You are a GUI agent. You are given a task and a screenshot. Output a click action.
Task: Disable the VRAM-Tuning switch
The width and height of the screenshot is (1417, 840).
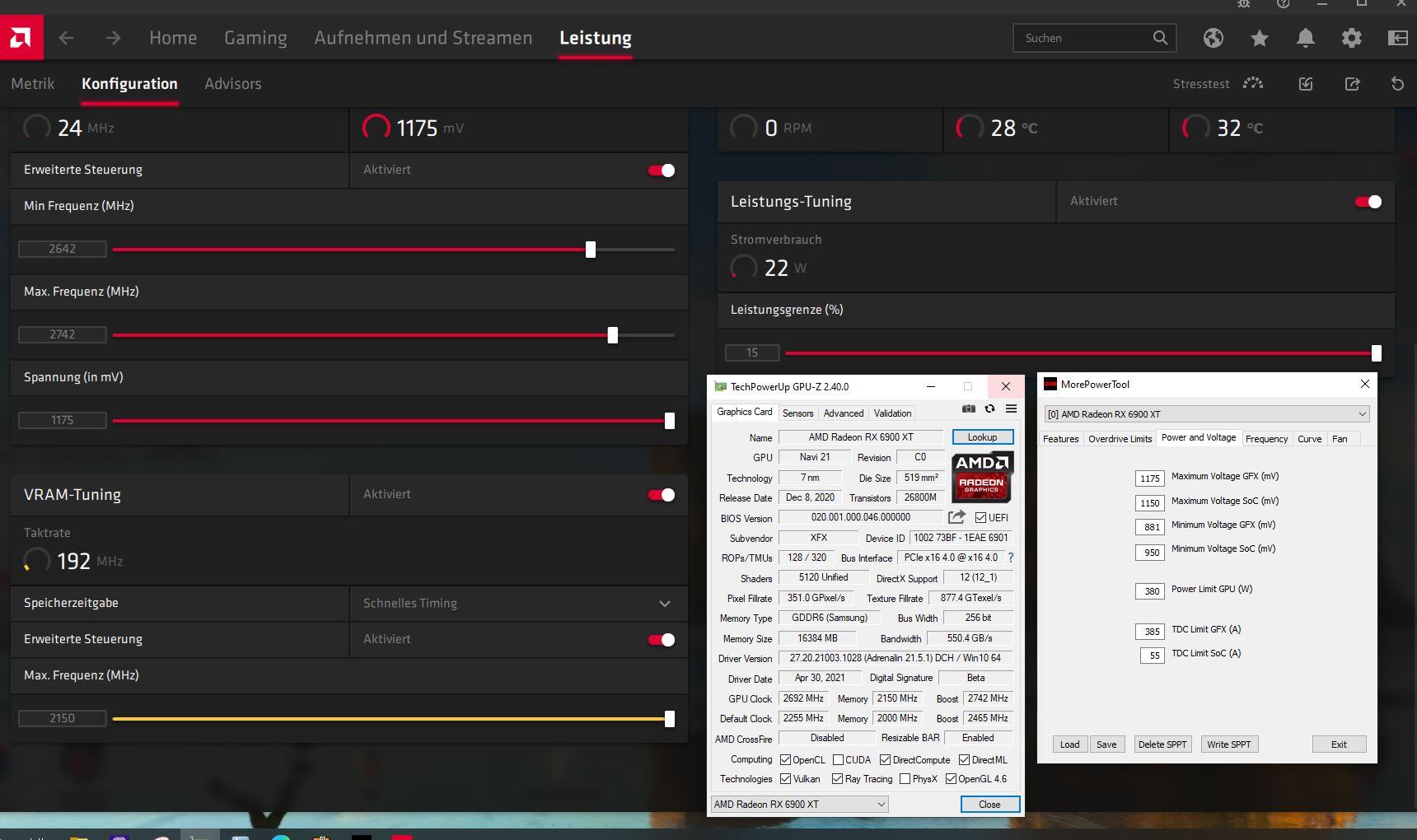[x=662, y=495]
